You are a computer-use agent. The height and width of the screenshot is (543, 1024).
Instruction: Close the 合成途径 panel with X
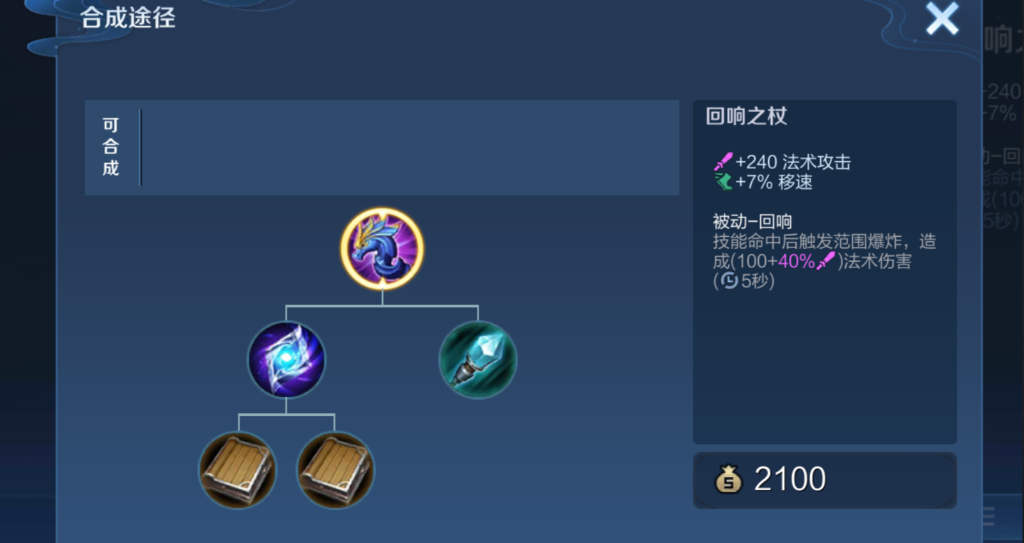[942, 19]
